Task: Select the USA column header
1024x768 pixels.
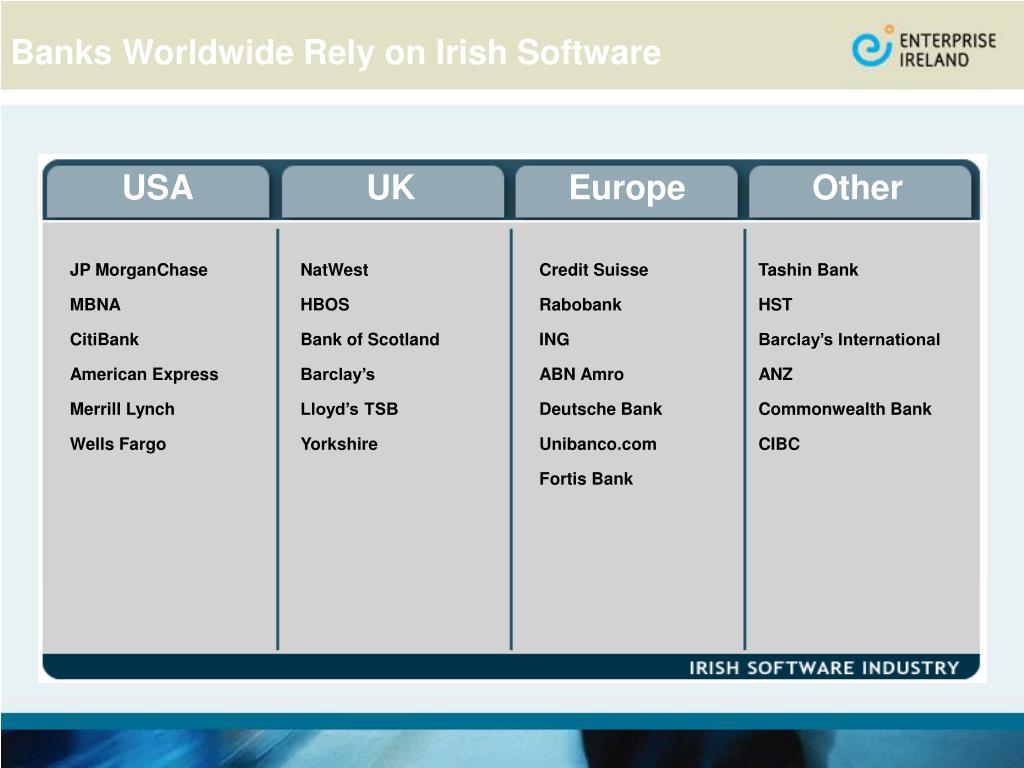Action: [157, 190]
